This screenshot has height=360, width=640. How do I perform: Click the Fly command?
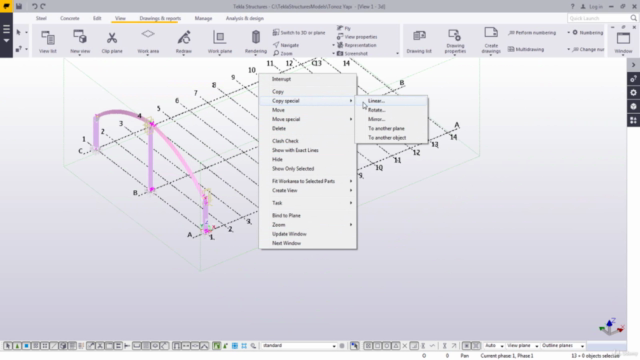(344, 28)
